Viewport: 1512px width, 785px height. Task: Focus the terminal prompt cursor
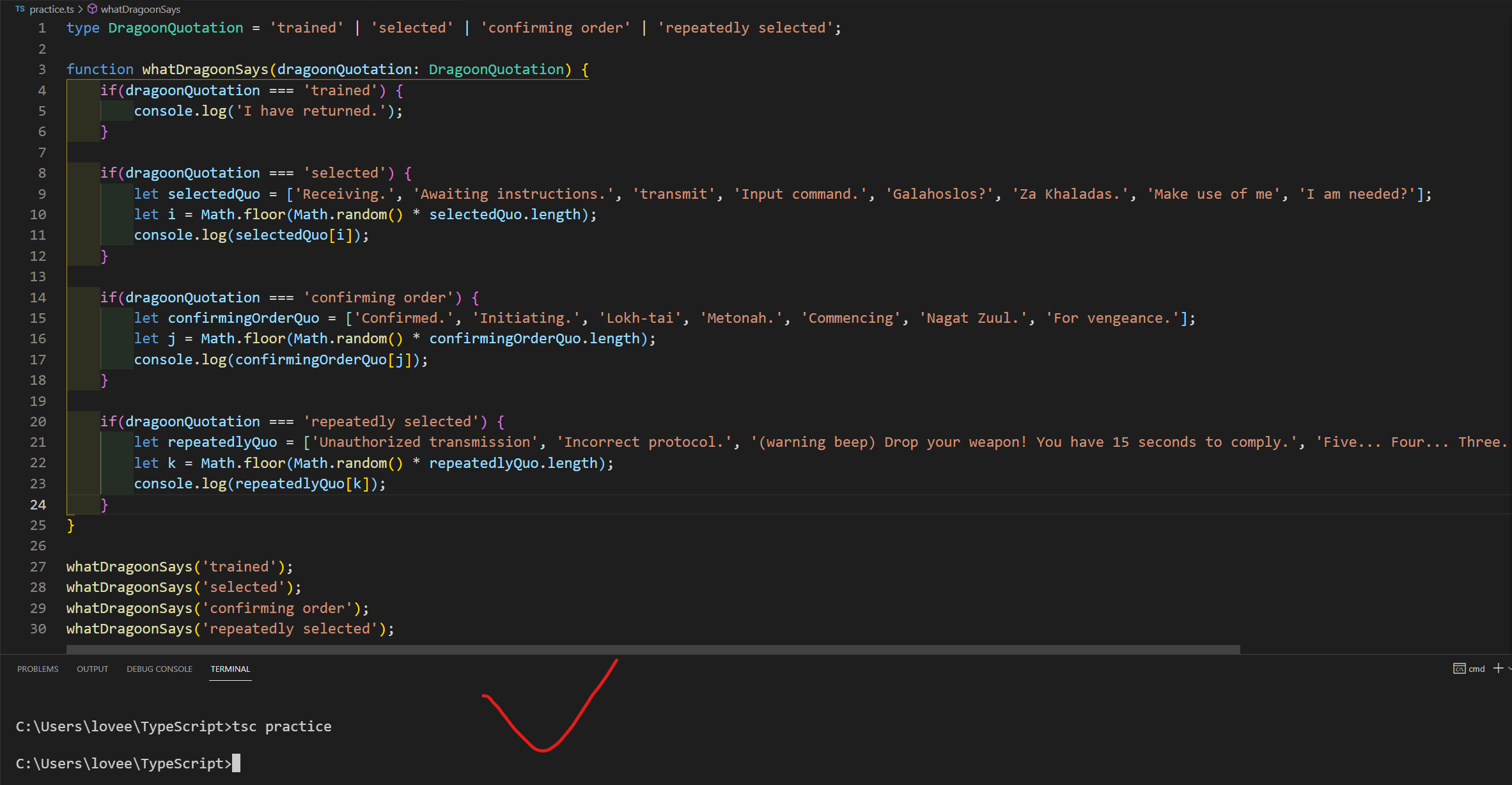(237, 763)
